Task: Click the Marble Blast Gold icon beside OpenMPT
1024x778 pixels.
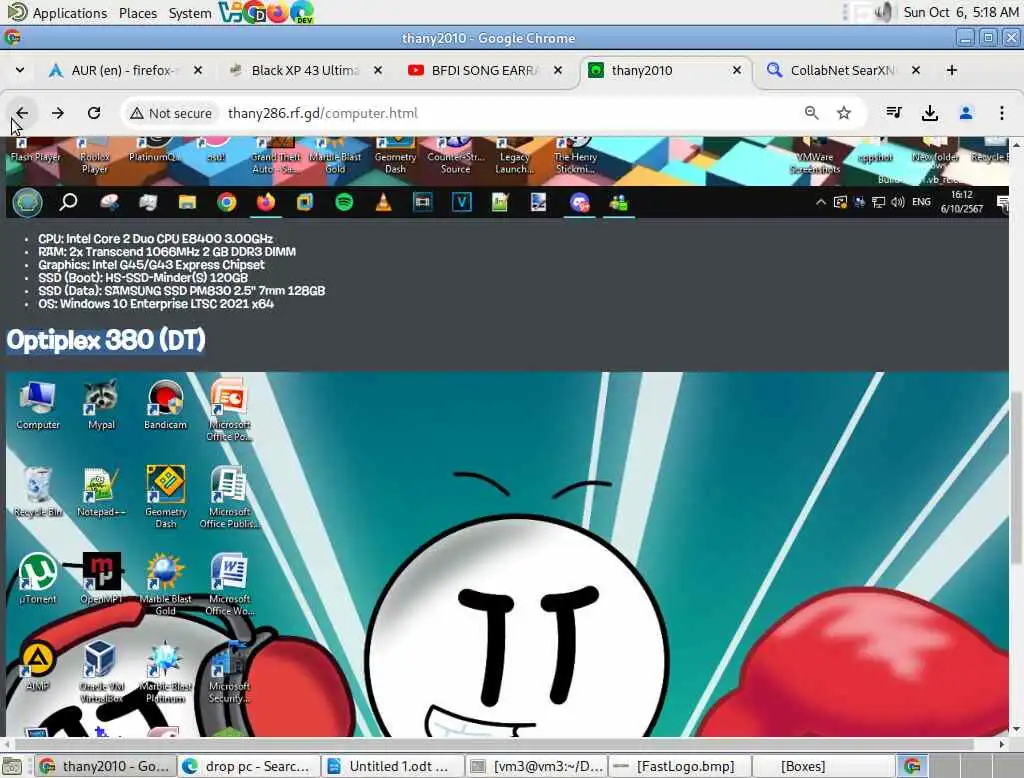Action: click(x=165, y=584)
